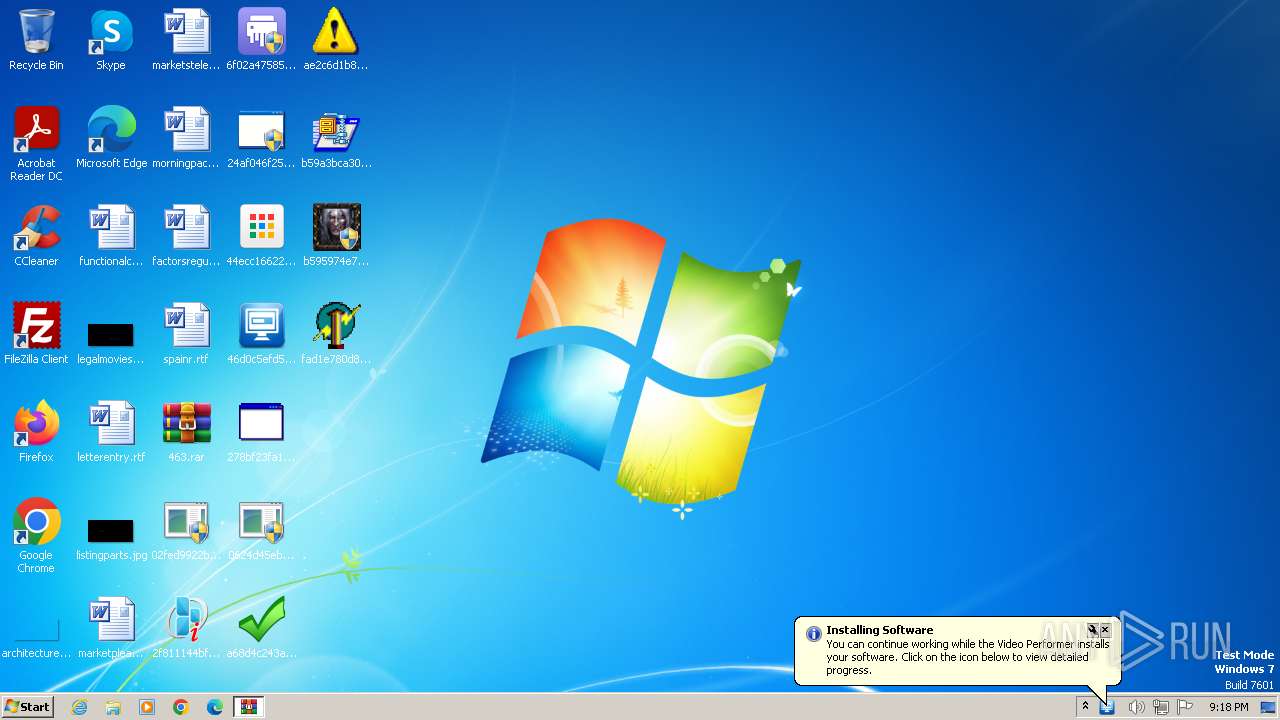Open the clock showing 9:18 PM
Image resolution: width=1280 pixels, height=720 pixels.
point(1228,707)
